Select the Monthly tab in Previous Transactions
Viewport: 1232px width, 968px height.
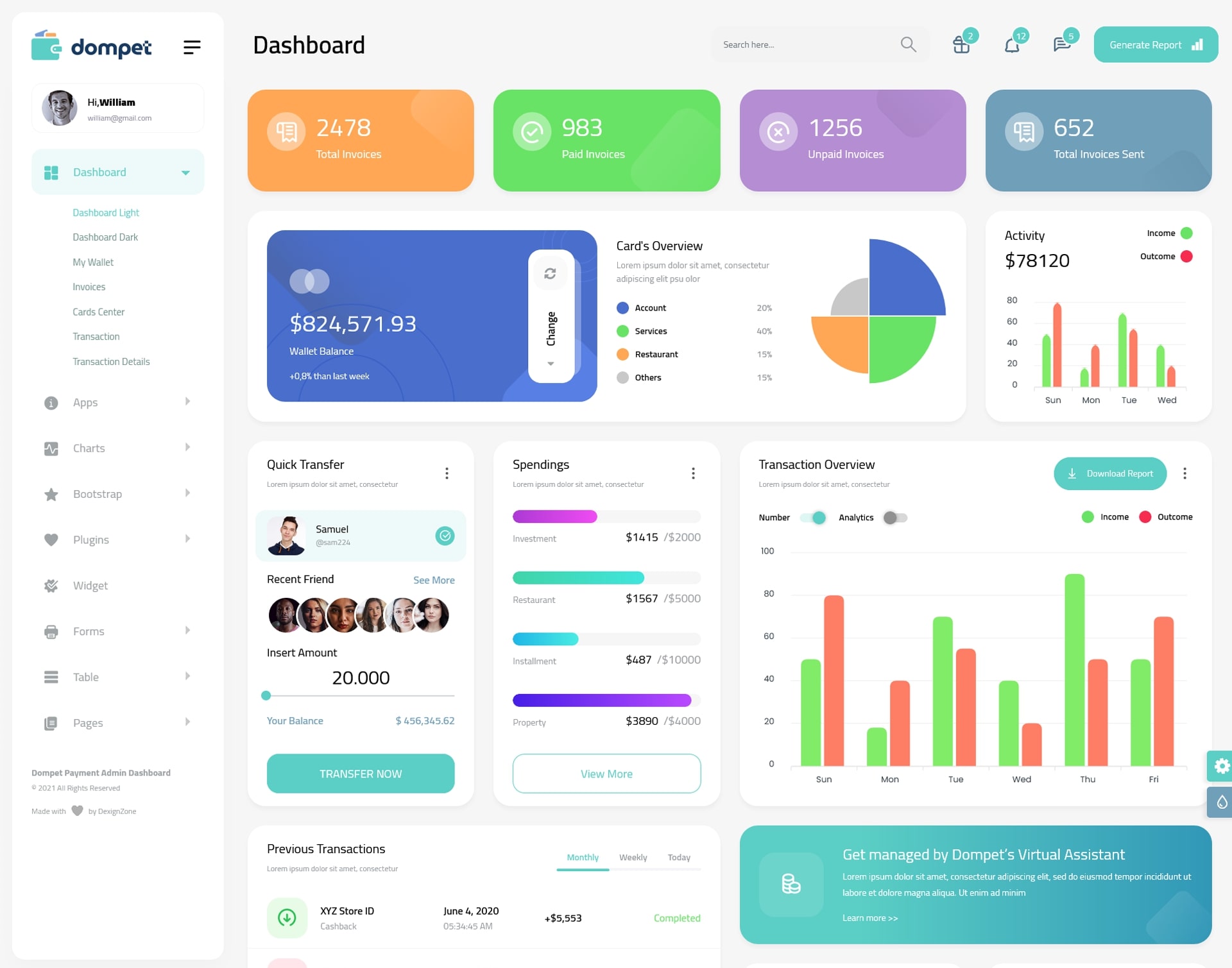click(581, 857)
